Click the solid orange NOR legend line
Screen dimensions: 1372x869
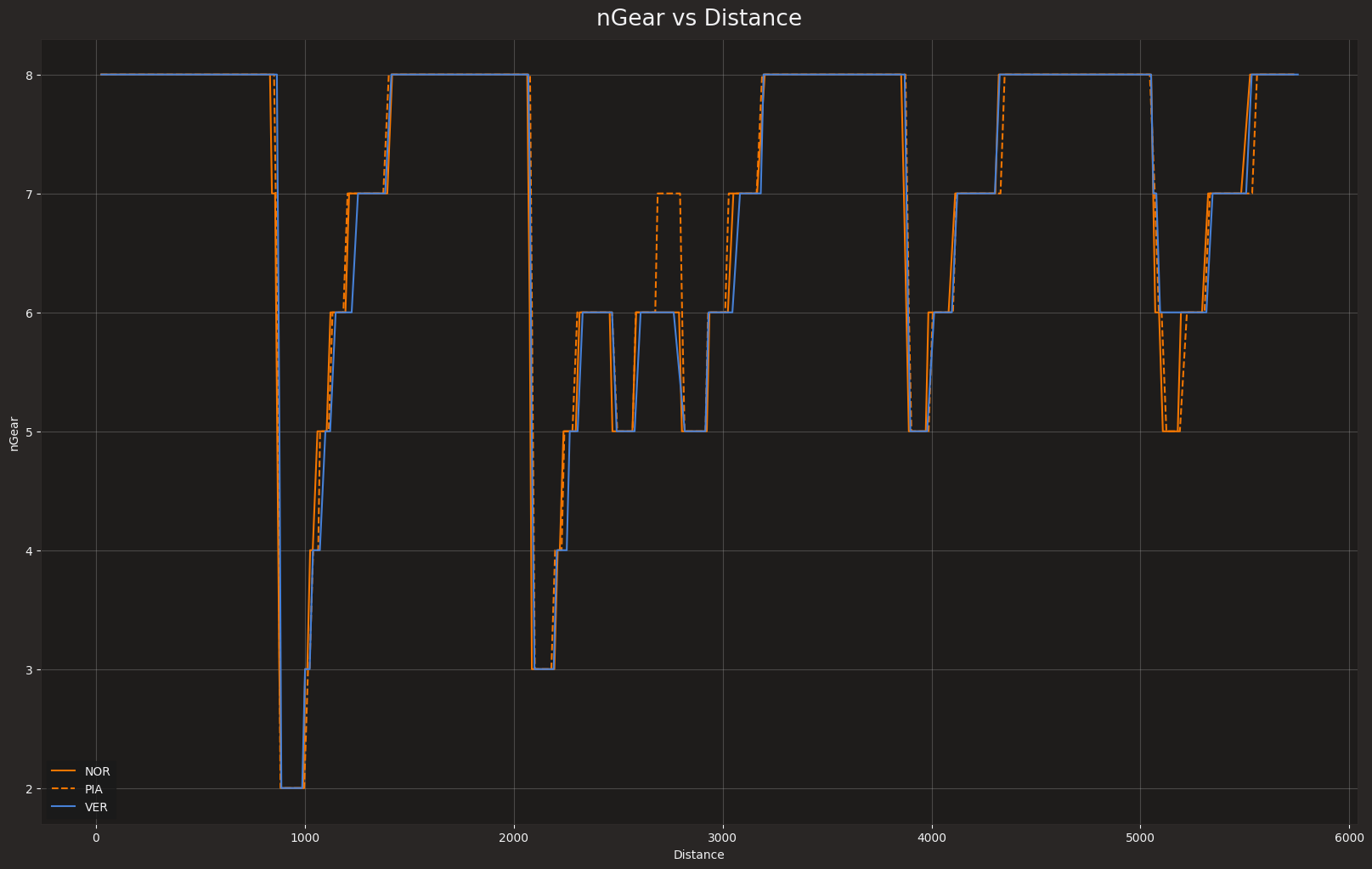(x=64, y=771)
